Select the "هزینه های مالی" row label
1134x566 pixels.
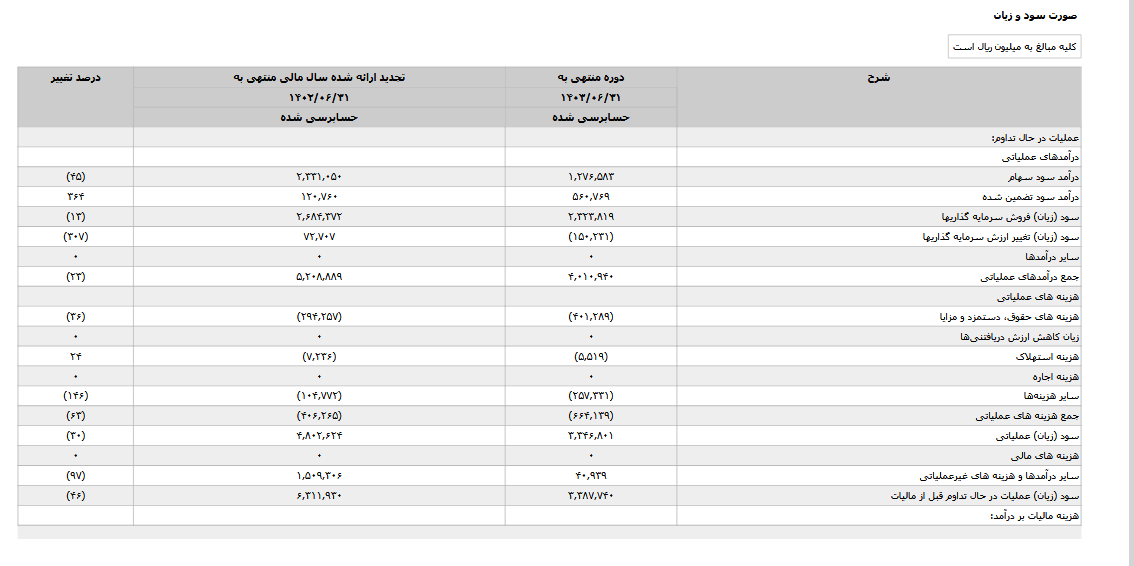point(1048,456)
